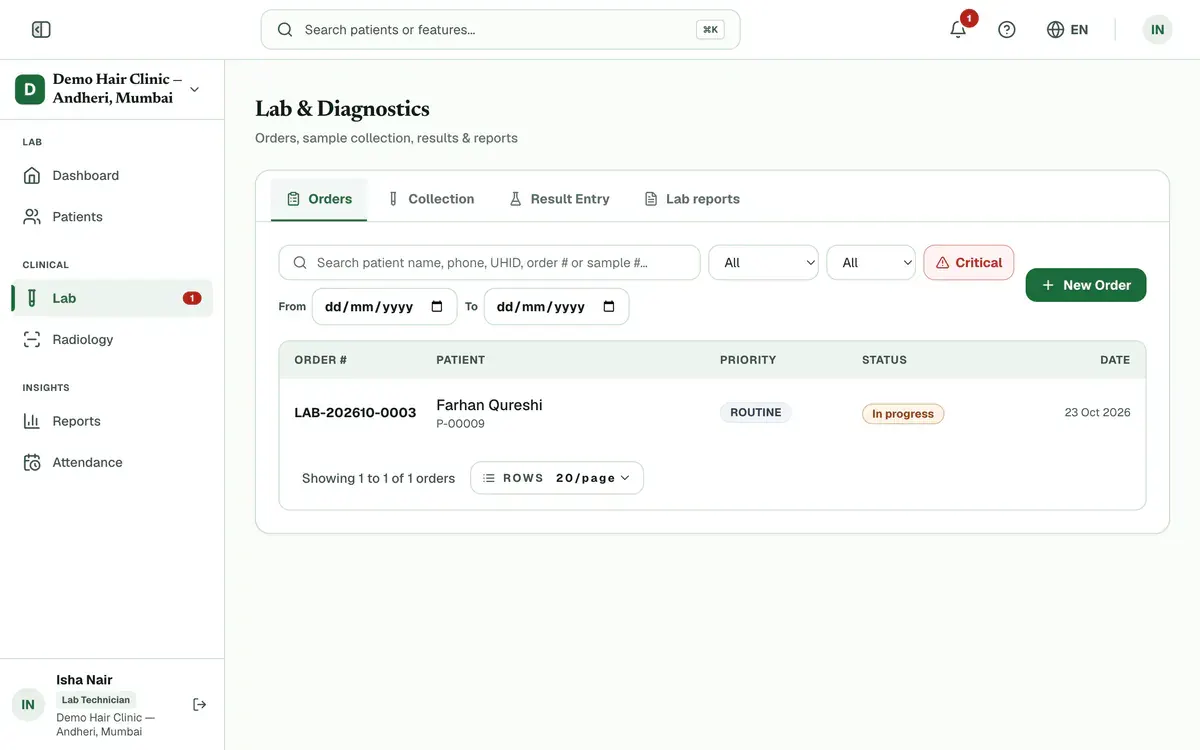Image resolution: width=1200 pixels, height=750 pixels.
Task: Click the Dashboard home icon
Action: 32,175
